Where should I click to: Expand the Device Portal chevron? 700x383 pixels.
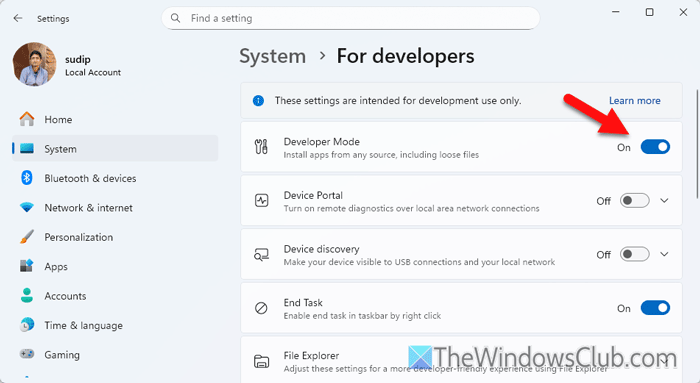click(664, 200)
